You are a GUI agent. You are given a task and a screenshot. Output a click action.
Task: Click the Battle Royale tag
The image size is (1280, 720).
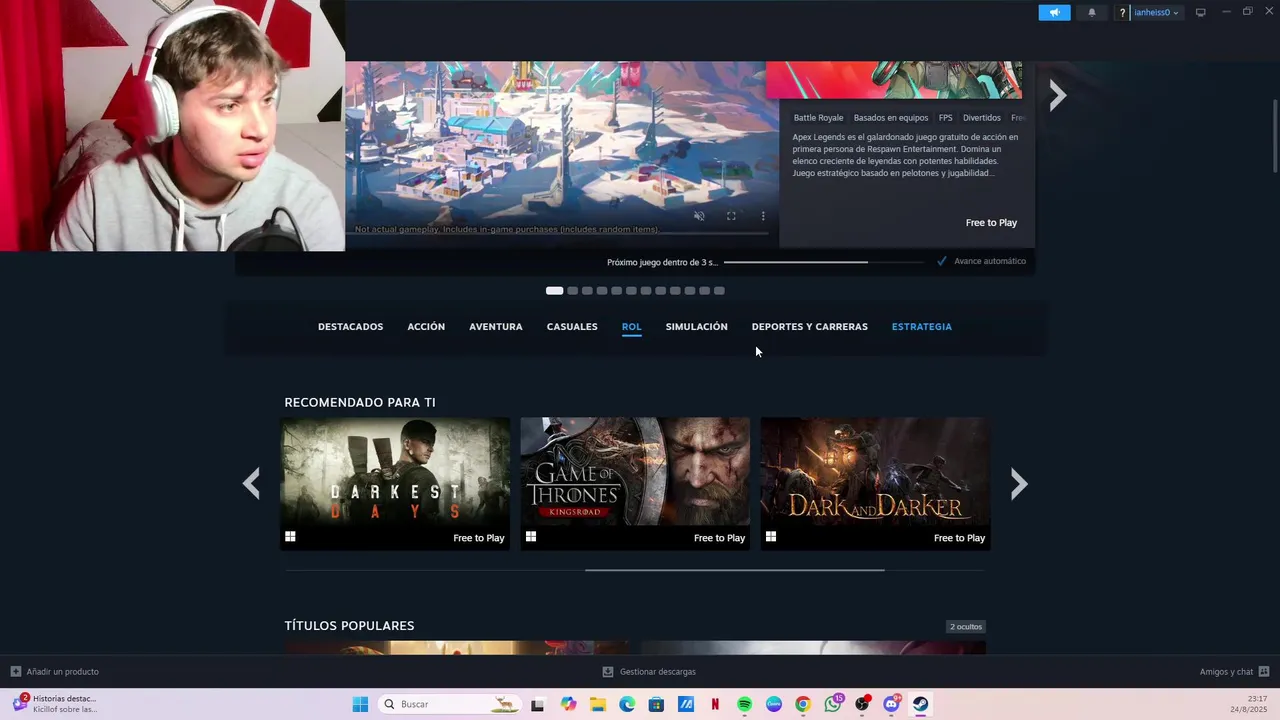click(x=818, y=118)
